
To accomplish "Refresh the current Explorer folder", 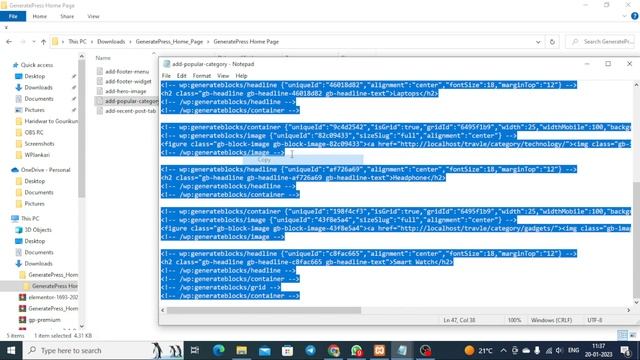I will 552,42.
